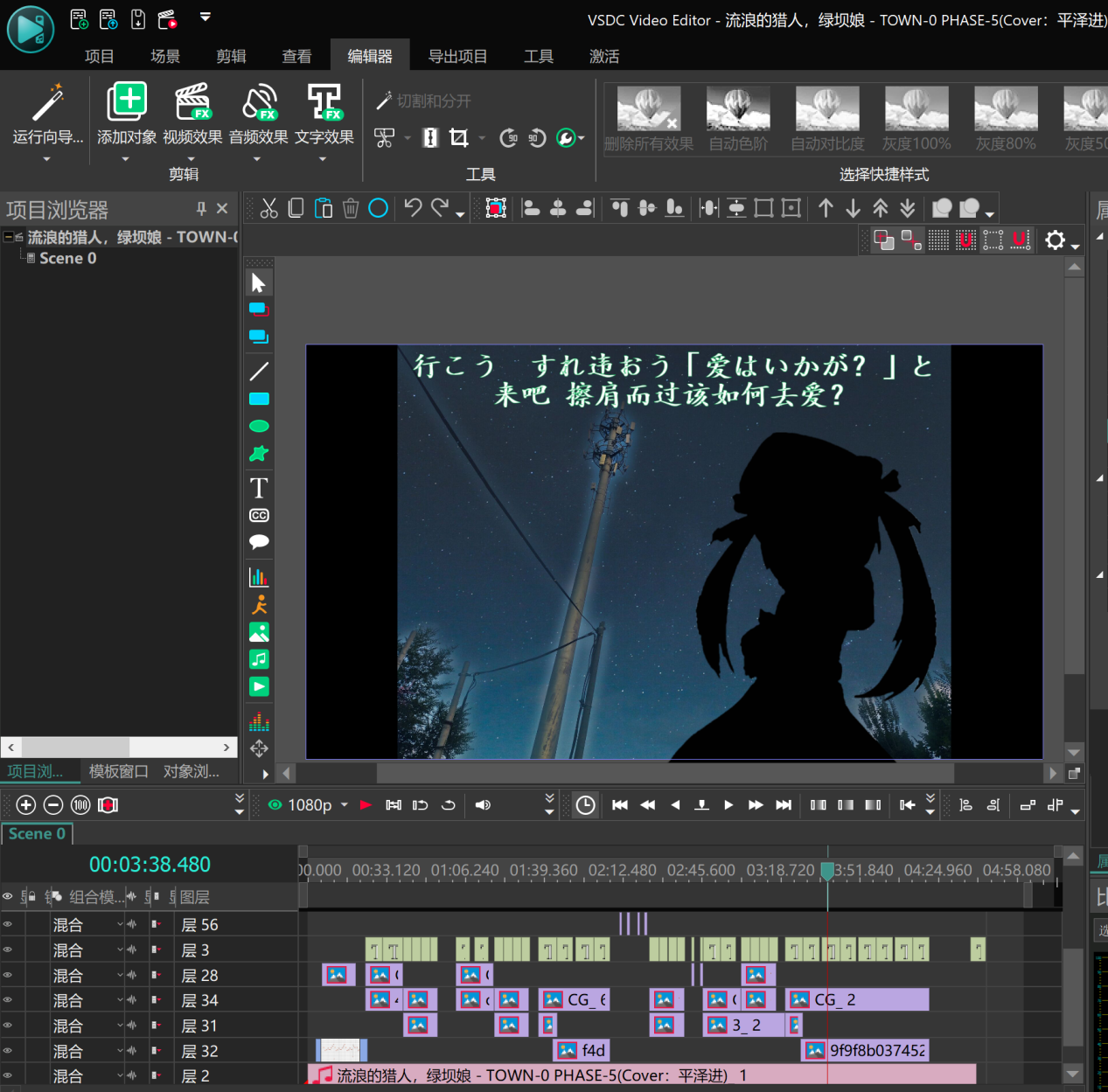Open the 查看 ribbon tab
The height and width of the screenshot is (1092, 1108).
pos(296,56)
